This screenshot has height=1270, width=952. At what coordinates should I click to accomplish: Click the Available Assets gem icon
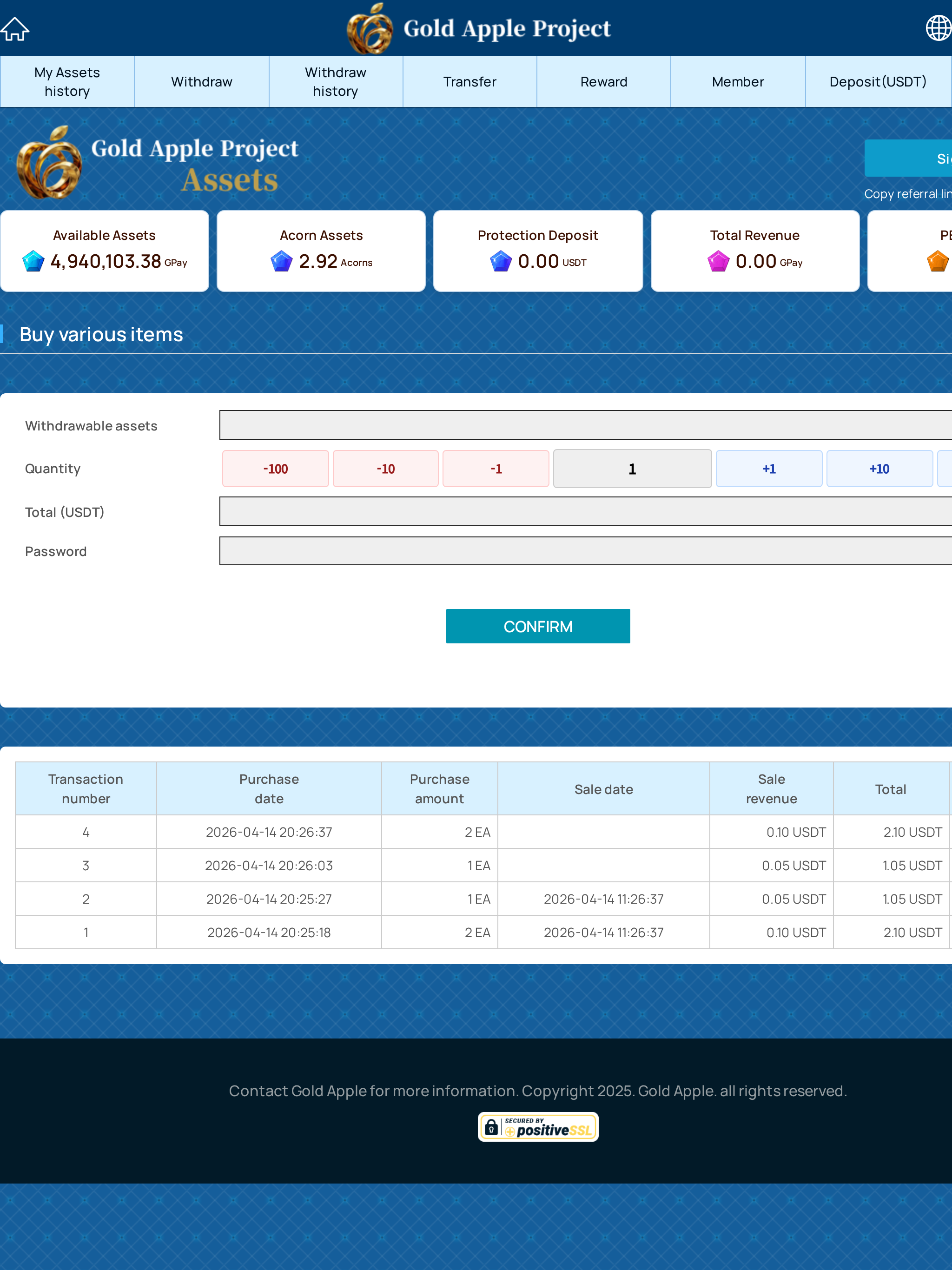33,261
